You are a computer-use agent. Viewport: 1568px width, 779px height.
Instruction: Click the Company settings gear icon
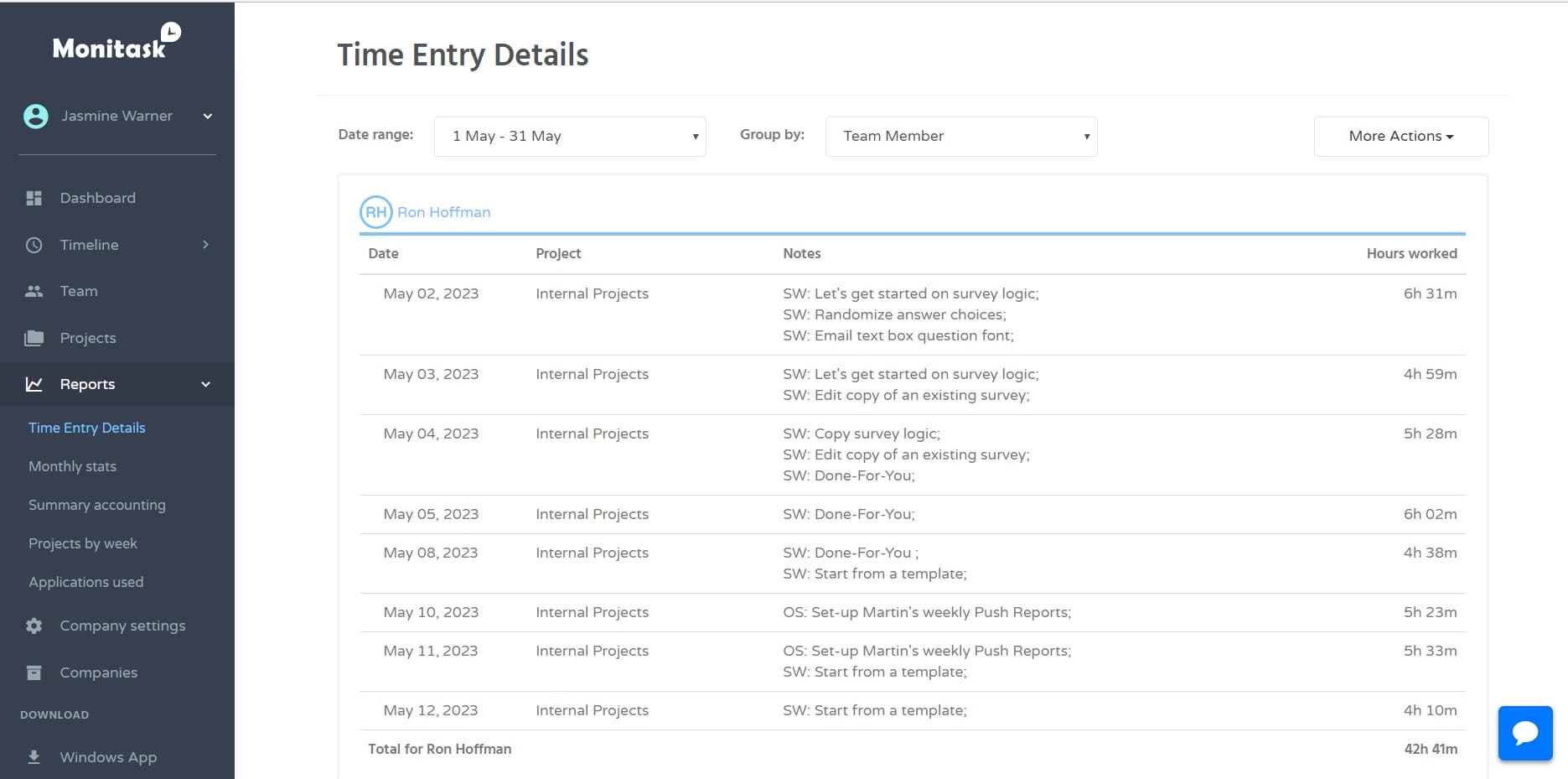(34, 626)
